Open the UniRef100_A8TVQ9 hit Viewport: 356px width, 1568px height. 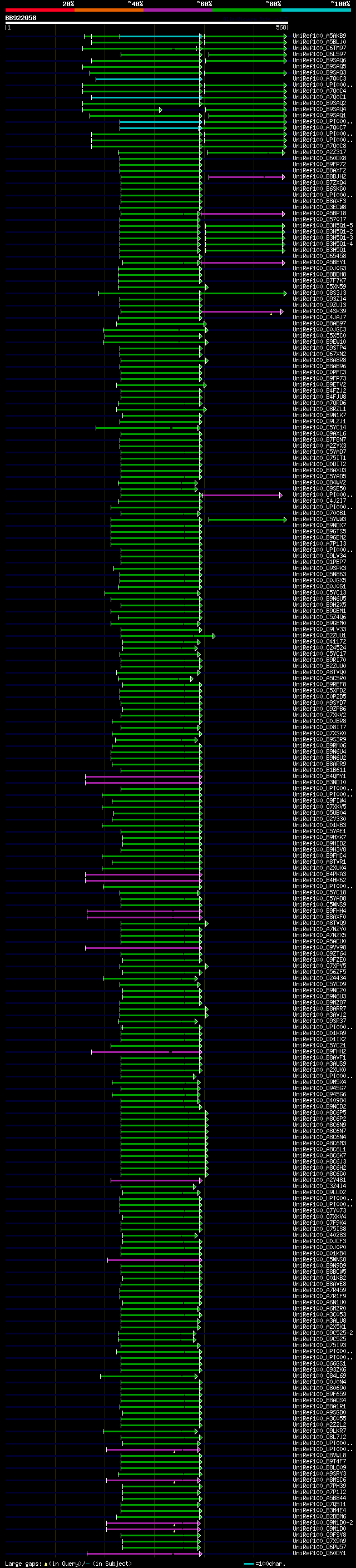point(319,923)
